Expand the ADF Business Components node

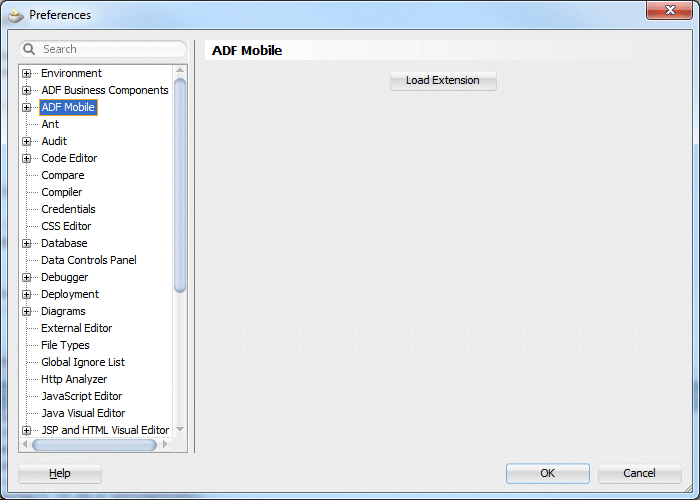pos(27,90)
